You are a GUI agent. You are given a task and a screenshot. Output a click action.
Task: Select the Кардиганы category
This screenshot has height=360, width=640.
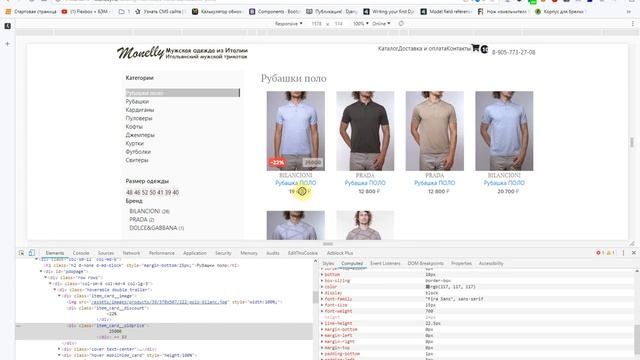pyautogui.click(x=140, y=110)
